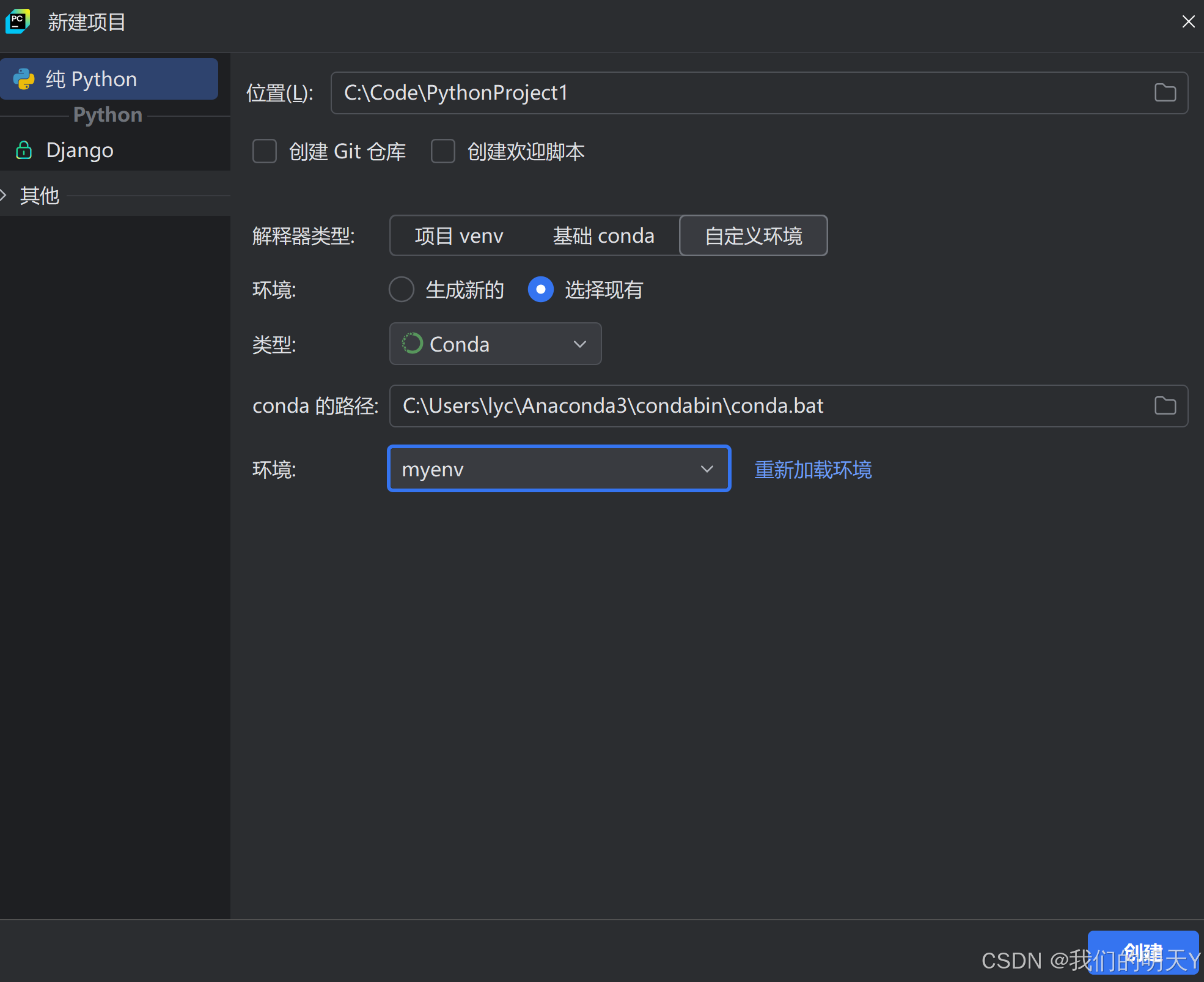Select the 自定义环境 interpreter tab
The height and width of the screenshot is (982, 1204).
[753, 235]
